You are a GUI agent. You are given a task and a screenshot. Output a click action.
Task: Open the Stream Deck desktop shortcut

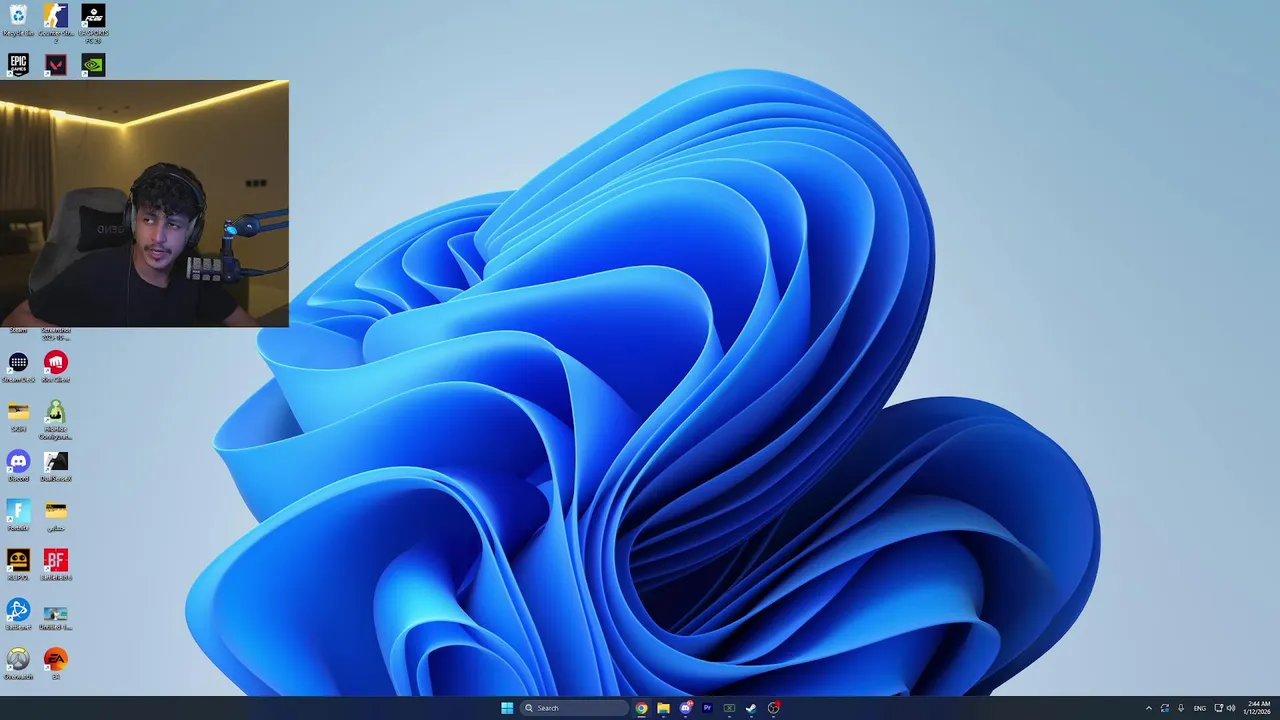coord(18,367)
